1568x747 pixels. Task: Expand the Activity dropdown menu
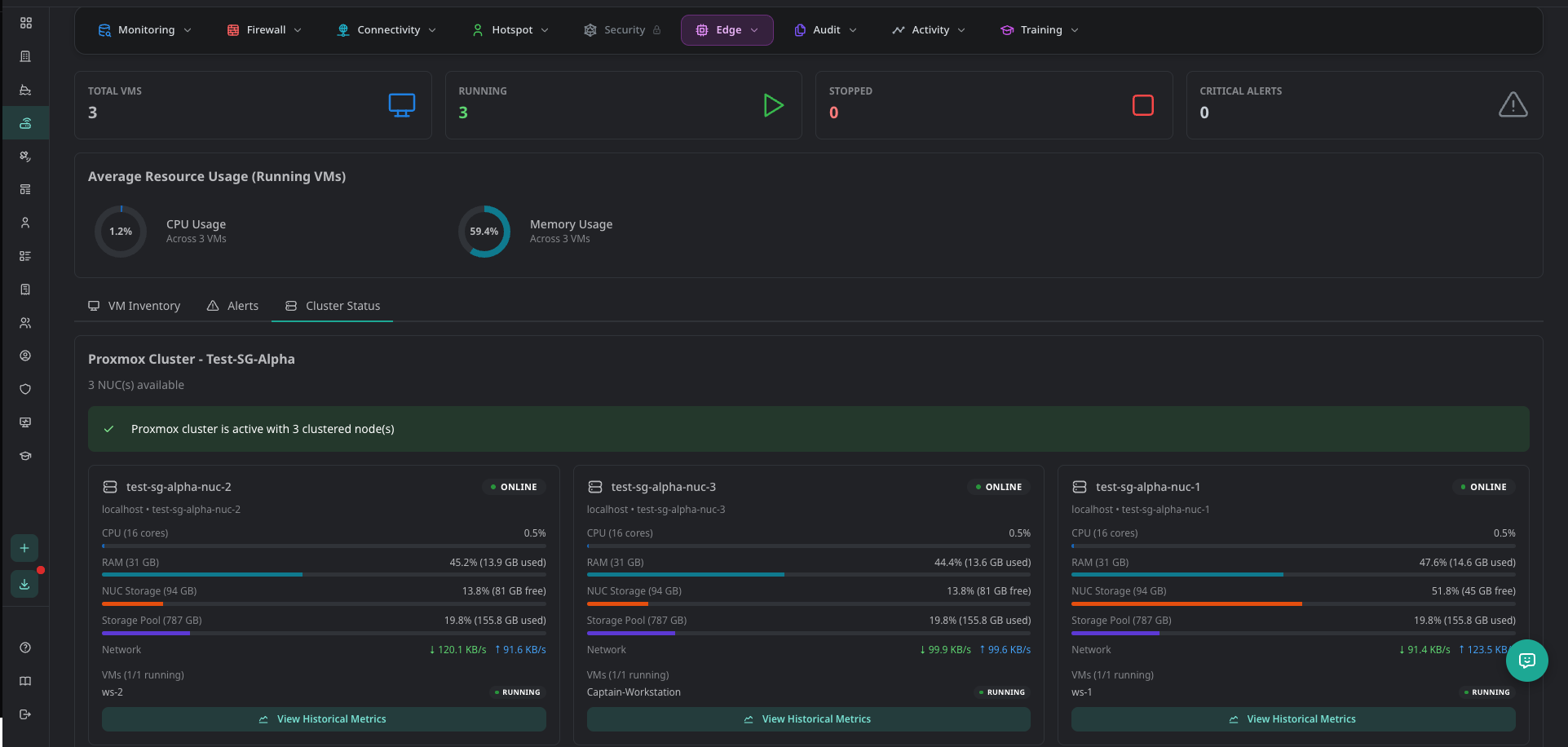929,30
